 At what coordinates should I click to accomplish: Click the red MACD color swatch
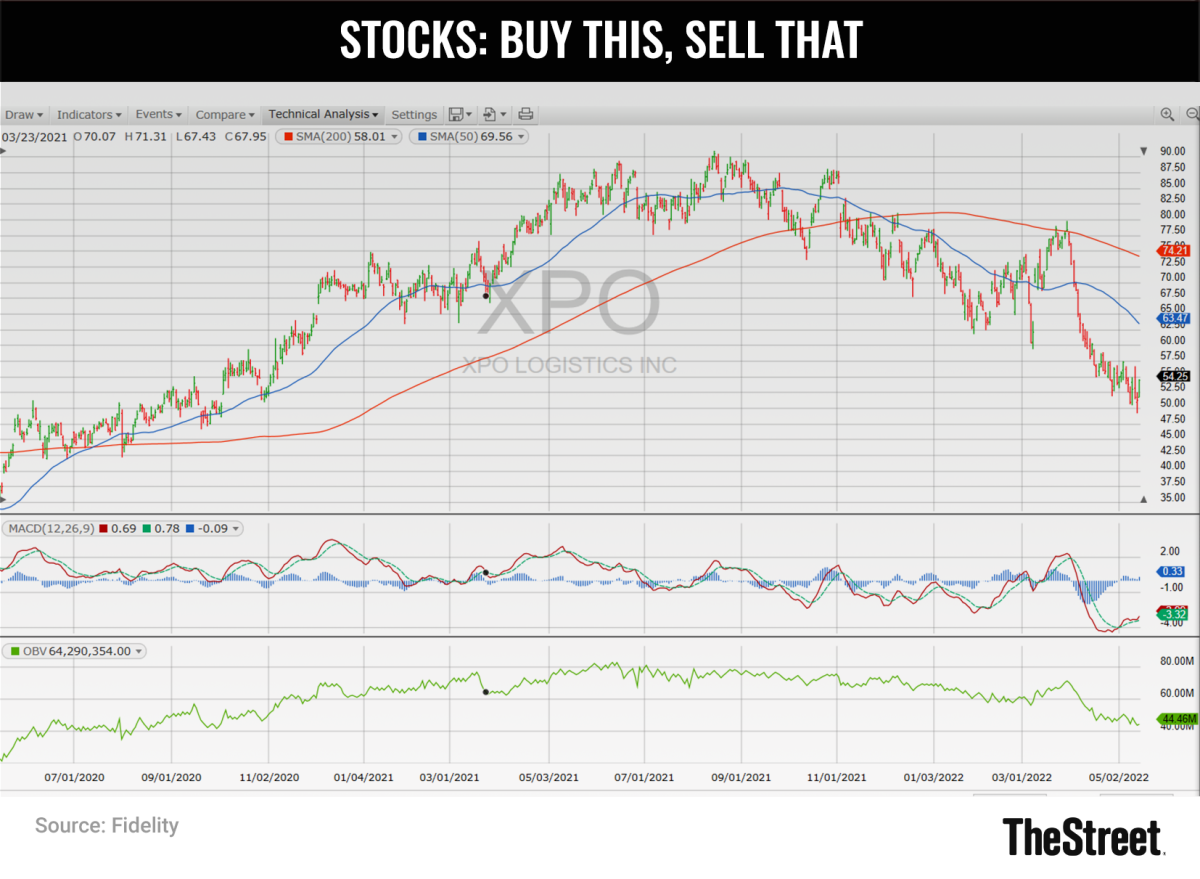click(104, 528)
